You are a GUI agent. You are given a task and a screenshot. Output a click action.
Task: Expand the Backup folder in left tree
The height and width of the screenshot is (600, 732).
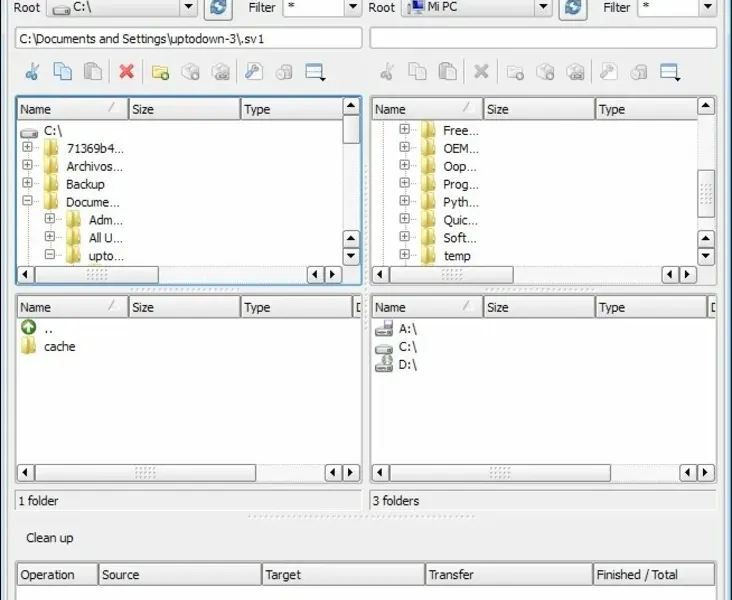pos(27,183)
